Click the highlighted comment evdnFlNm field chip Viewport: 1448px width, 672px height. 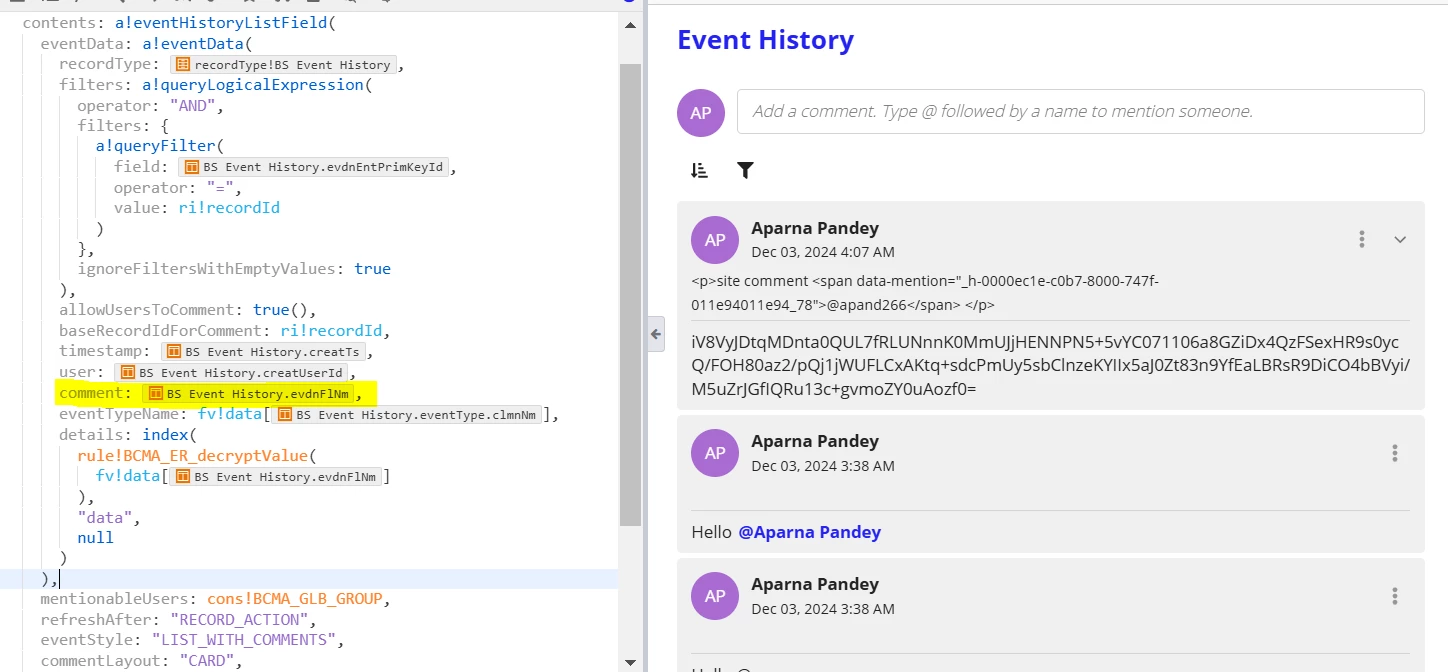point(248,393)
